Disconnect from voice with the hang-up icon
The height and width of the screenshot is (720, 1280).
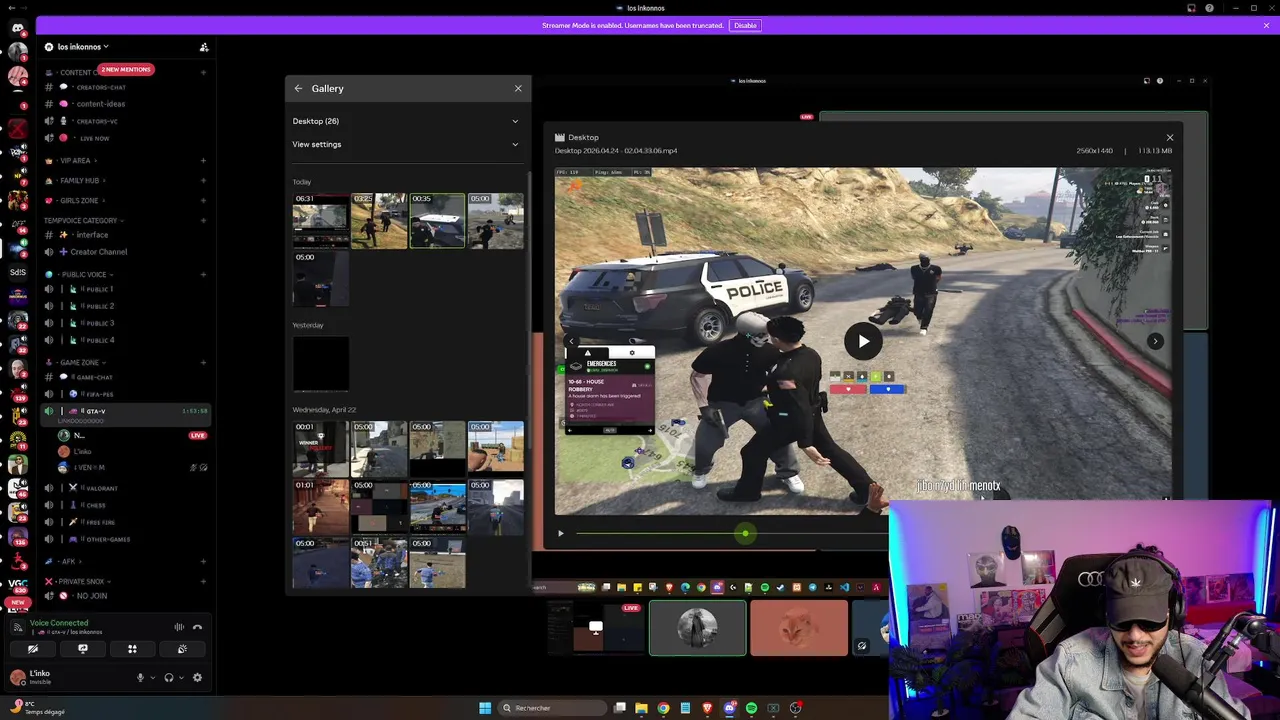coord(197,627)
